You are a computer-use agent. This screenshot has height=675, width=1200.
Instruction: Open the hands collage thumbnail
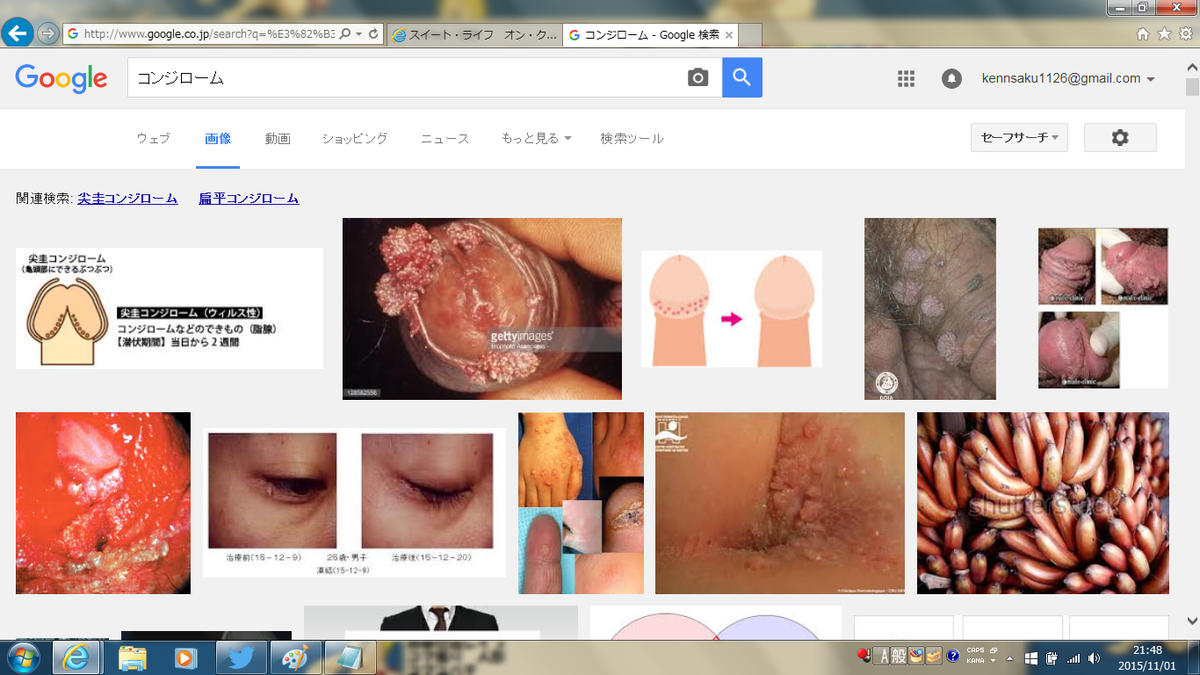click(581, 503)
